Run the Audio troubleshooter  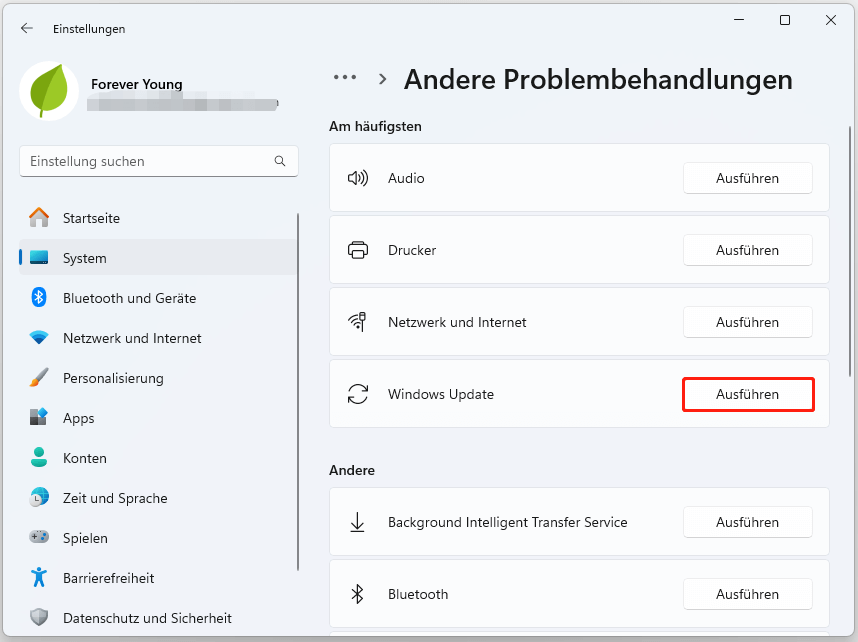coord(747,178)
